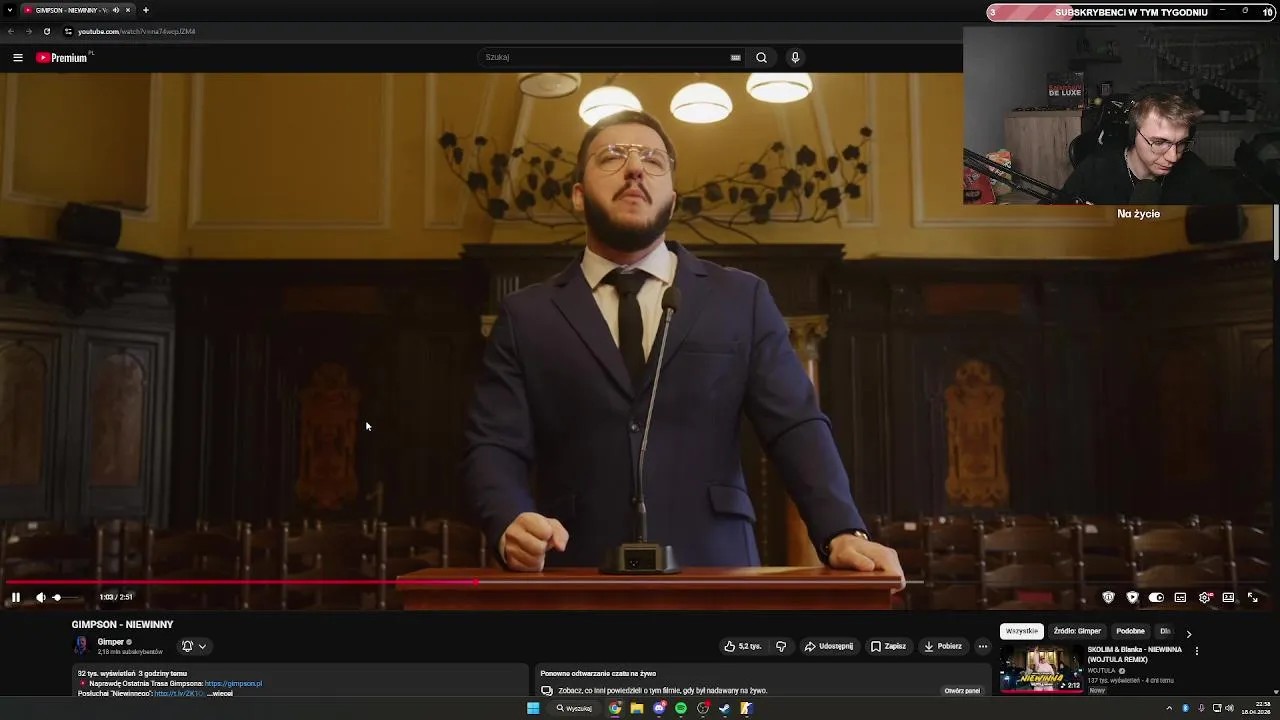The height and width of the screenshot is (720, 1280).
Task: Open the tab search dropdown arrow
Action: [8, 10]
